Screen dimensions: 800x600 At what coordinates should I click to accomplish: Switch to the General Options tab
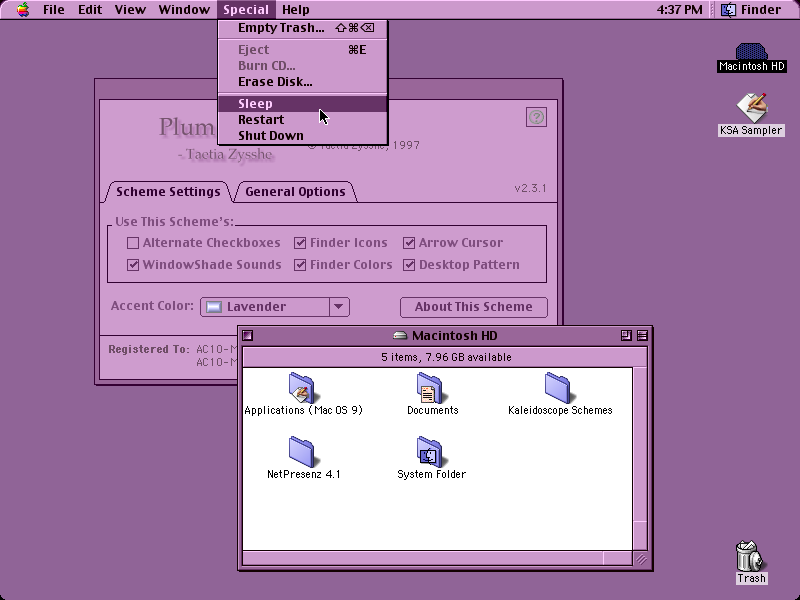[x=295, y=192]
